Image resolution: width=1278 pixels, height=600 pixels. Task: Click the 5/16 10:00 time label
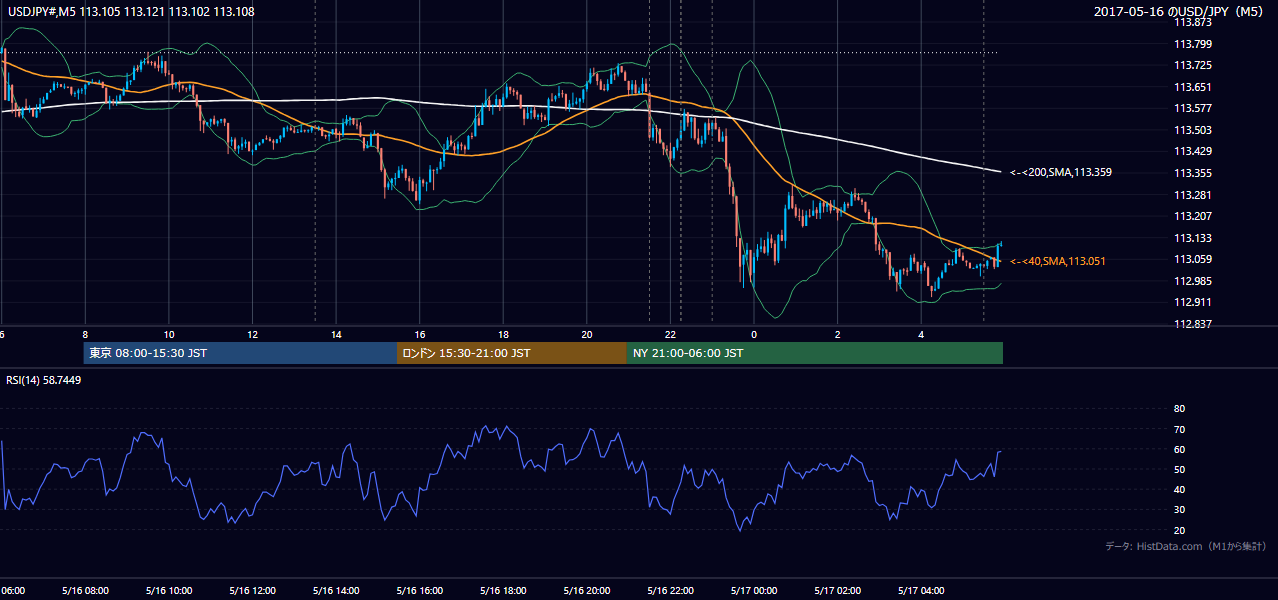[168, 591]
